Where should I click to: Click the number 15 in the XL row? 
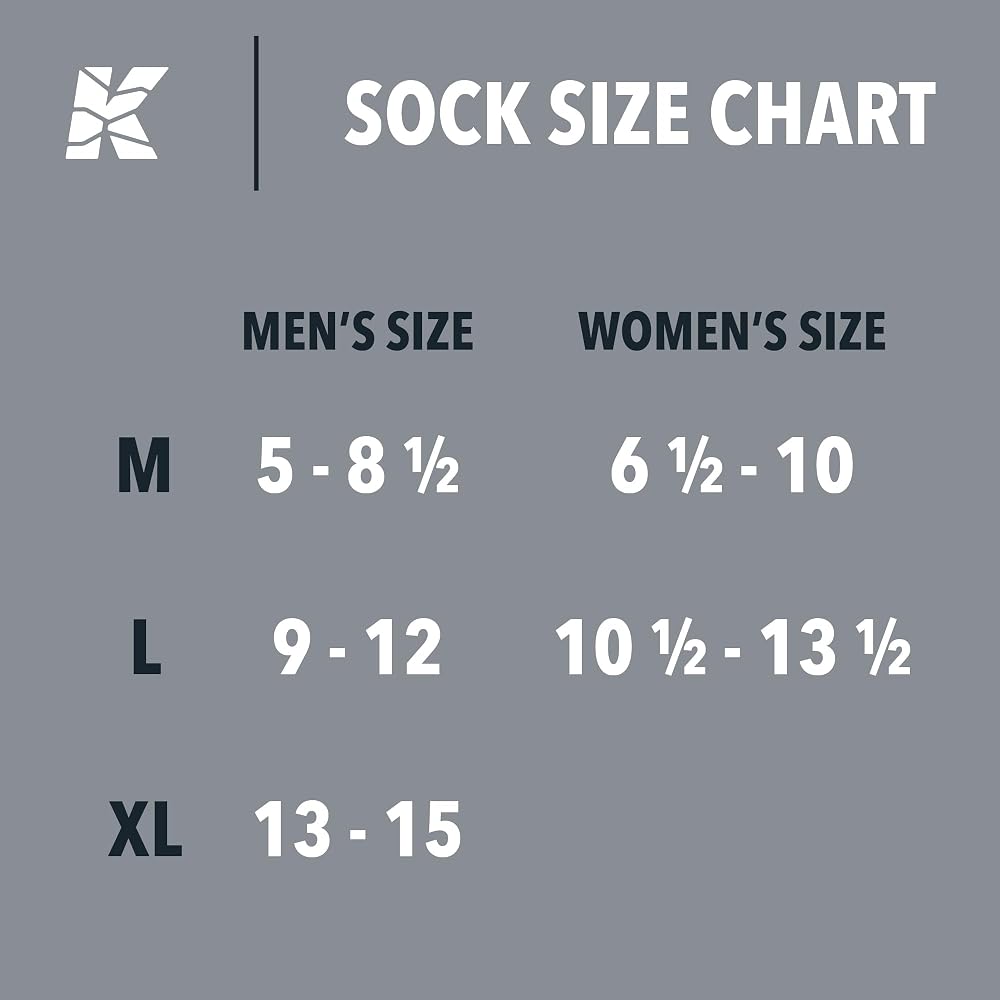[423, 828]
